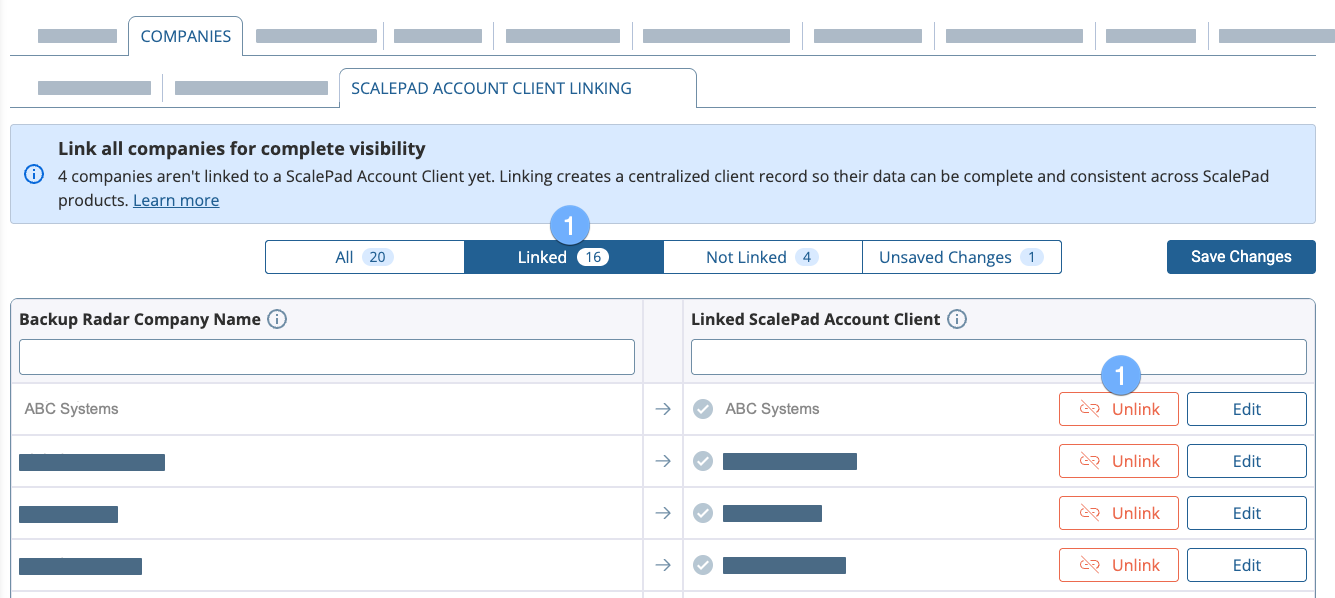The height and width of the screenshot is (598, 1335).
Task: Open the Learn more link
Action: click(x=176, y=200)
